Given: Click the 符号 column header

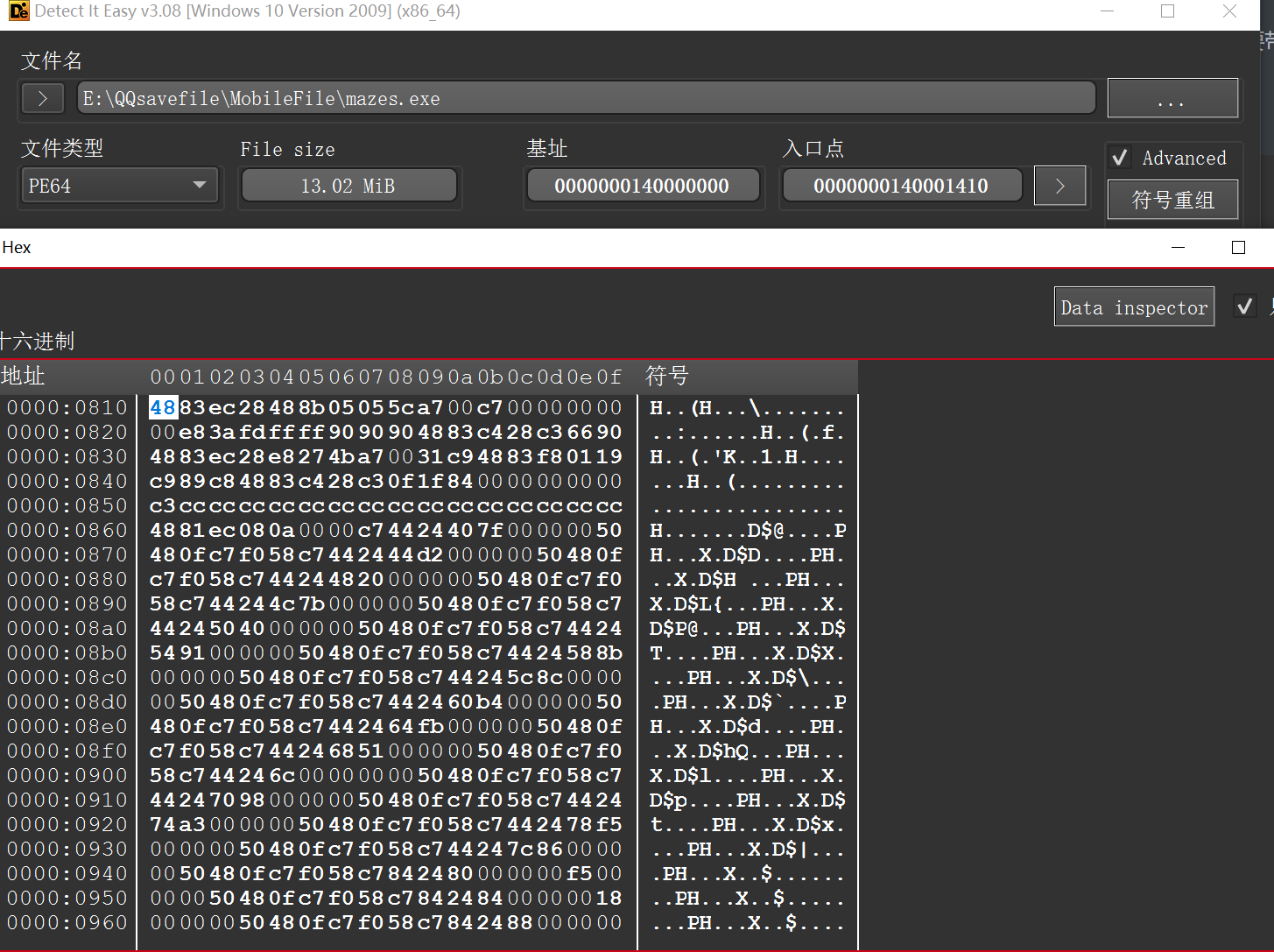Looking at the screenshot, I should (x=667, y=376).
